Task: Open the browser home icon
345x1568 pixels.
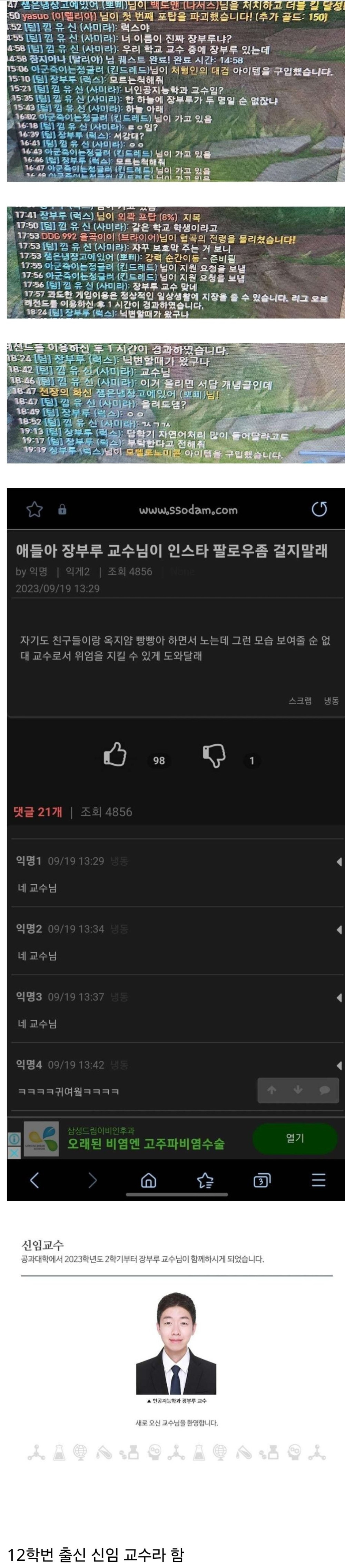Action: (x=149, y=1180)
